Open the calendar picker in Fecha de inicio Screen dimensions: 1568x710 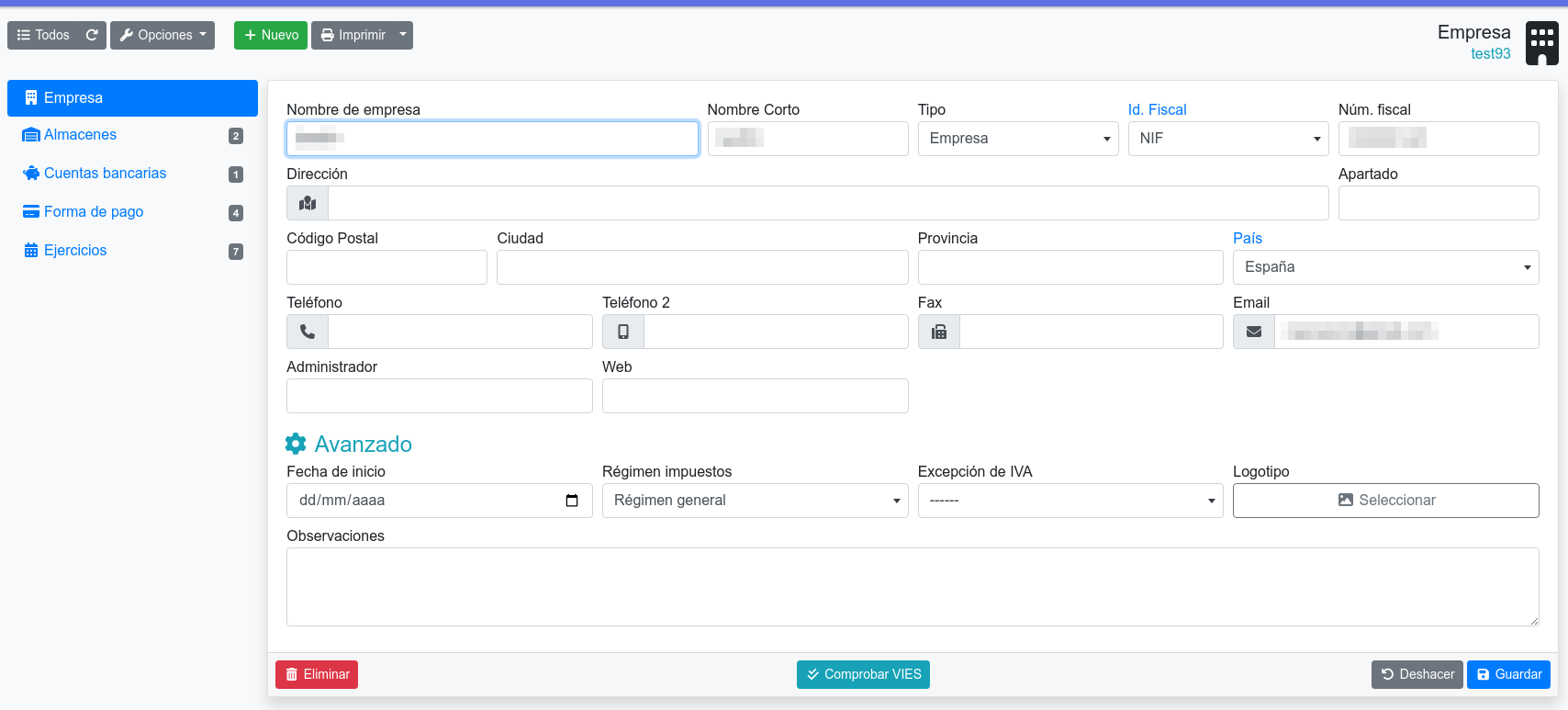(572, 501)
